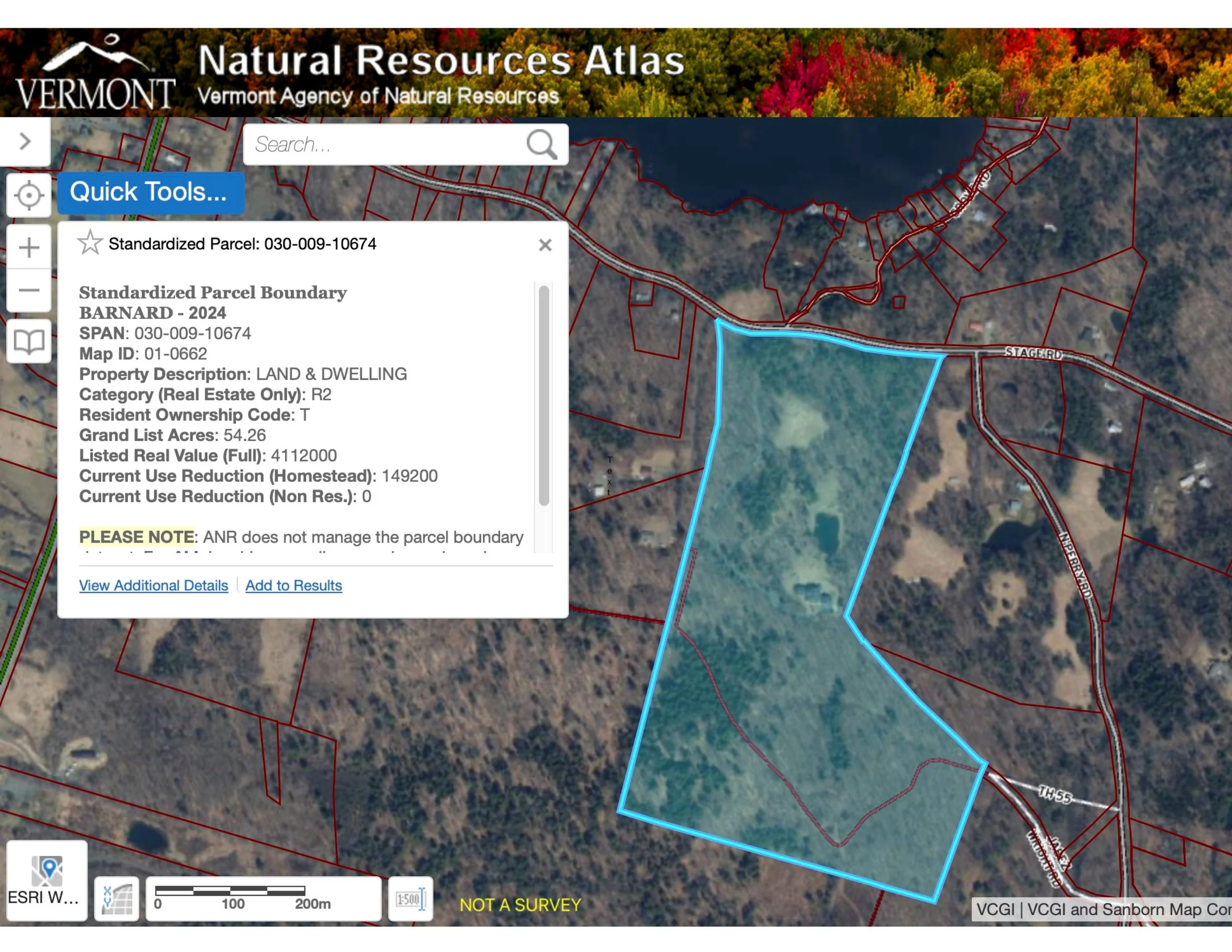Viewport: 1232px width, 952px height.
Task: Click the coordinates grid icon
Action: [117, 898]
